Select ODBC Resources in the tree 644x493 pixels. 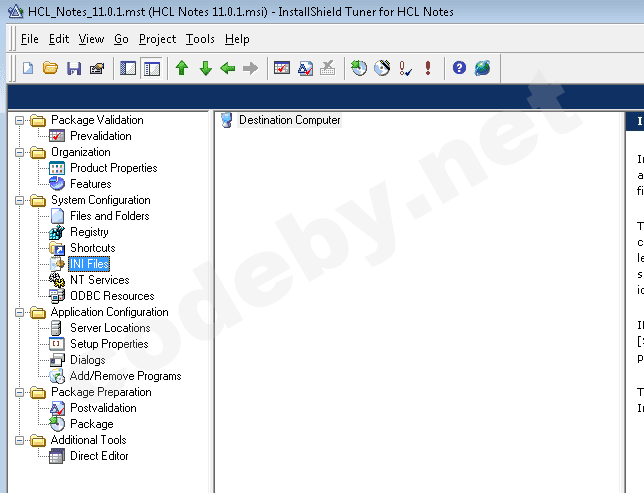tap(112, 296)
